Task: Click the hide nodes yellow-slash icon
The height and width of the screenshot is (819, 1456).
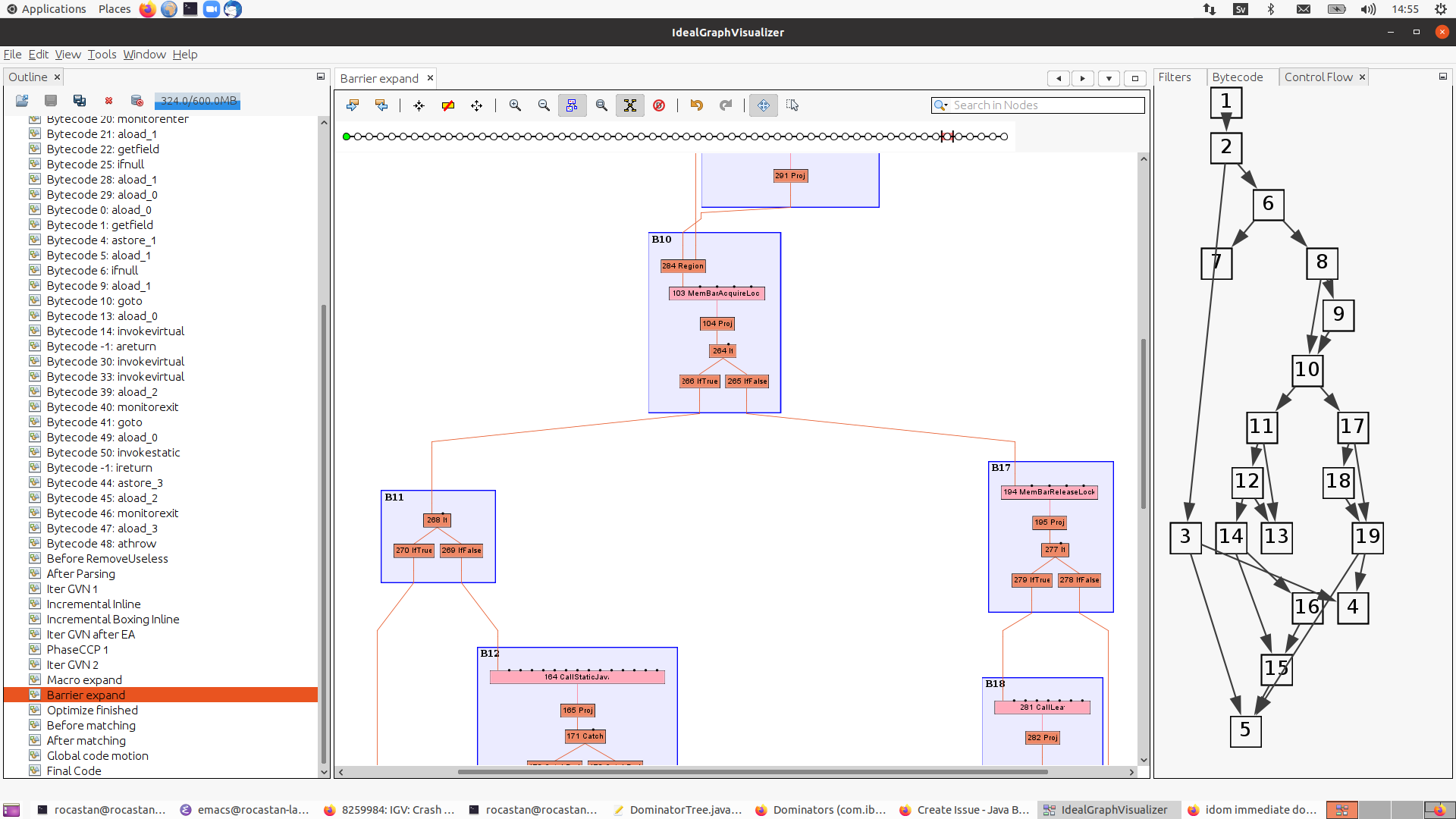Action: point(447,105)
